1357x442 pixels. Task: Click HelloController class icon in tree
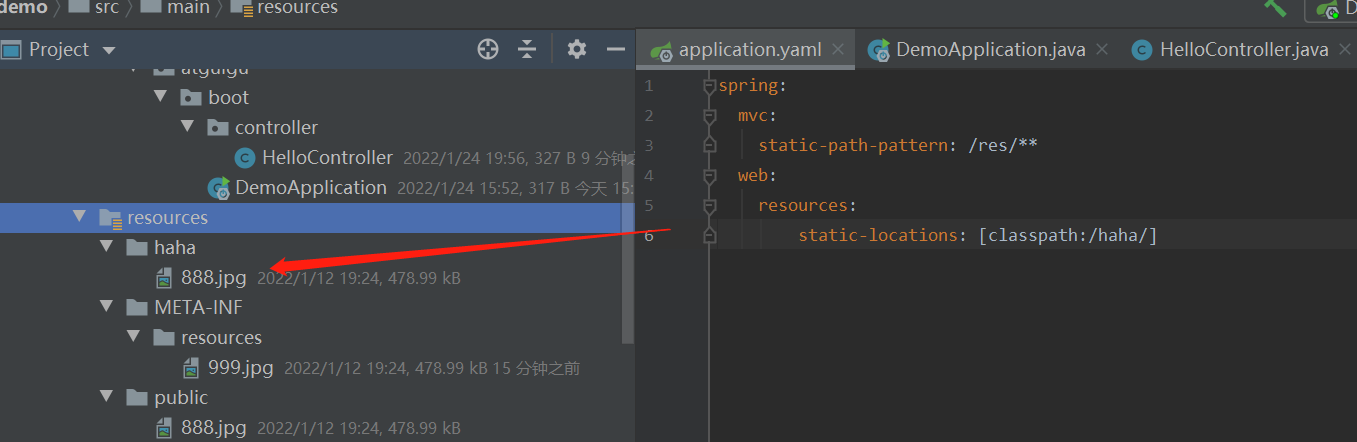pos(244,157)
